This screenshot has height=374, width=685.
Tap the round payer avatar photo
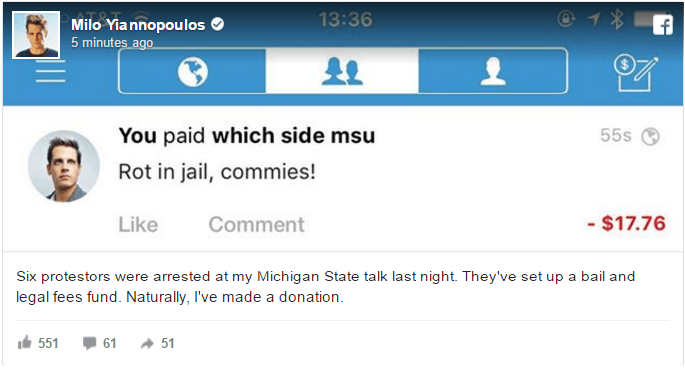64,166
